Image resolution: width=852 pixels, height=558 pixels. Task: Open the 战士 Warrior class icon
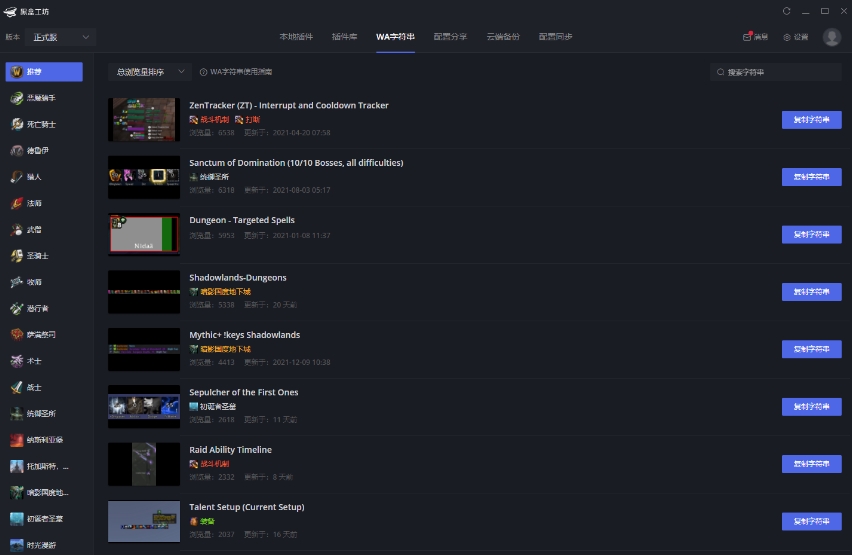(17, 387)
